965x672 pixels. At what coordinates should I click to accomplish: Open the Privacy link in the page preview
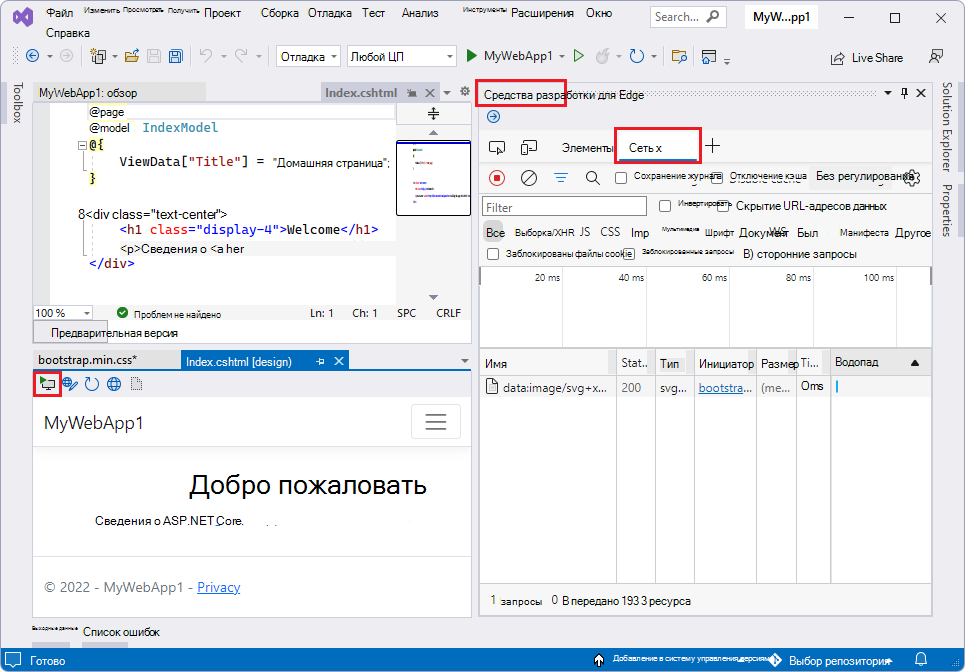tap(218, 588)
